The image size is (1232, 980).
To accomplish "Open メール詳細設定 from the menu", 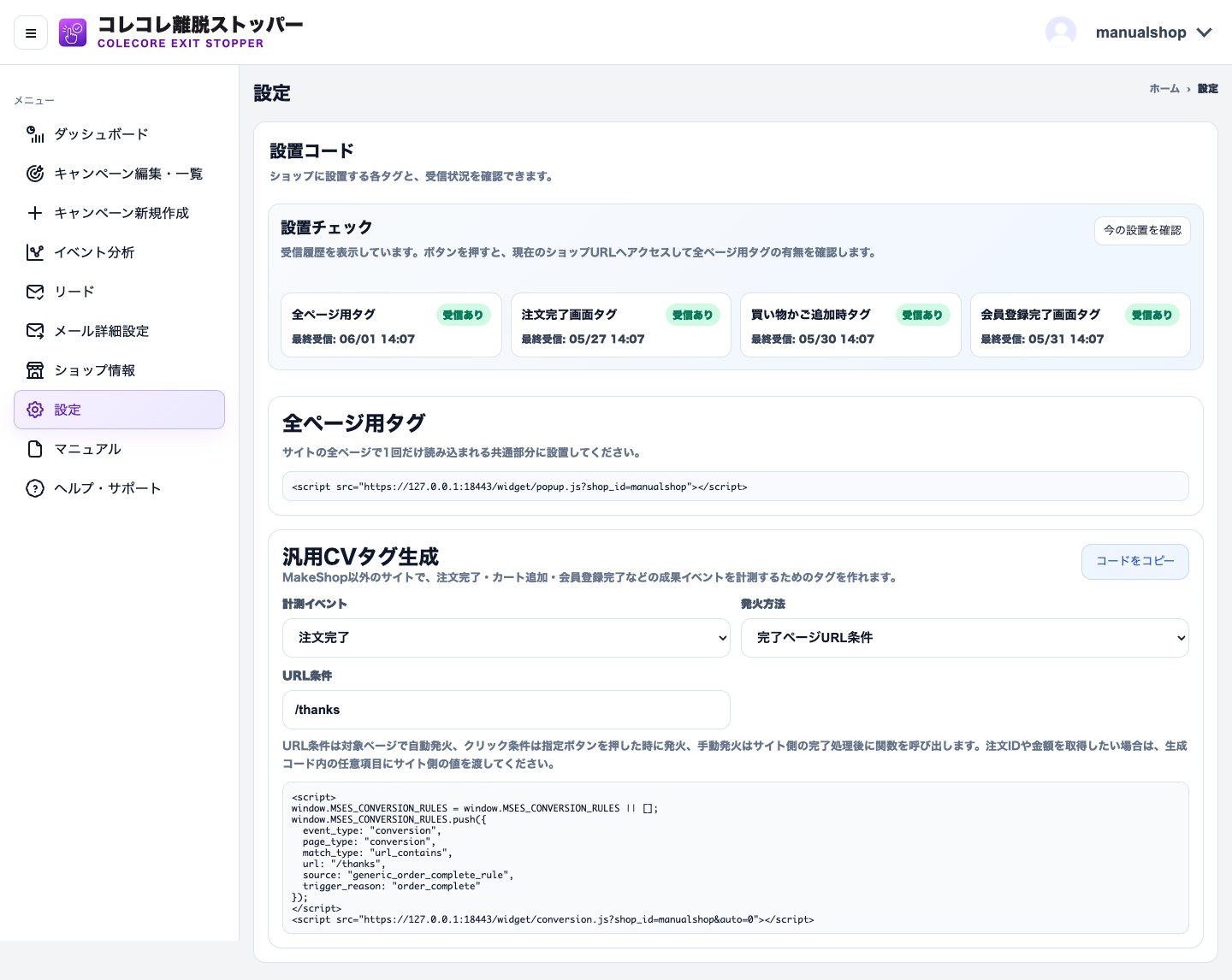I will (x=119, y=331).
